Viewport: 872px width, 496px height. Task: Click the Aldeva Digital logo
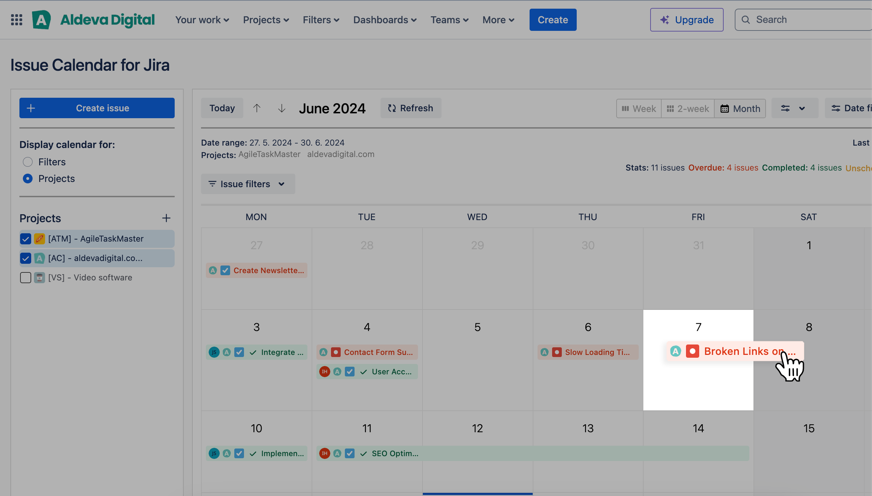click(93, 20)
